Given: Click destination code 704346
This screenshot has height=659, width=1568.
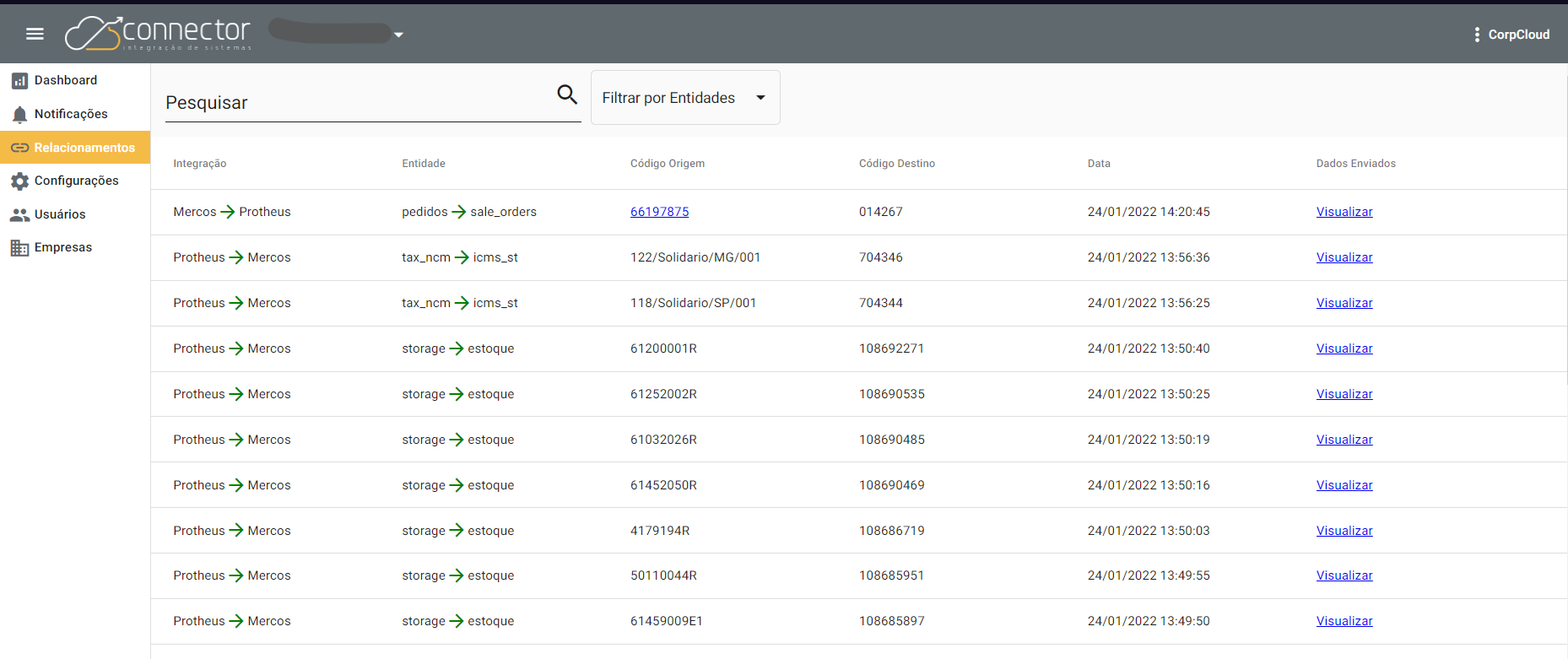Looking at the screenshot, I should (x=881, y=257).
